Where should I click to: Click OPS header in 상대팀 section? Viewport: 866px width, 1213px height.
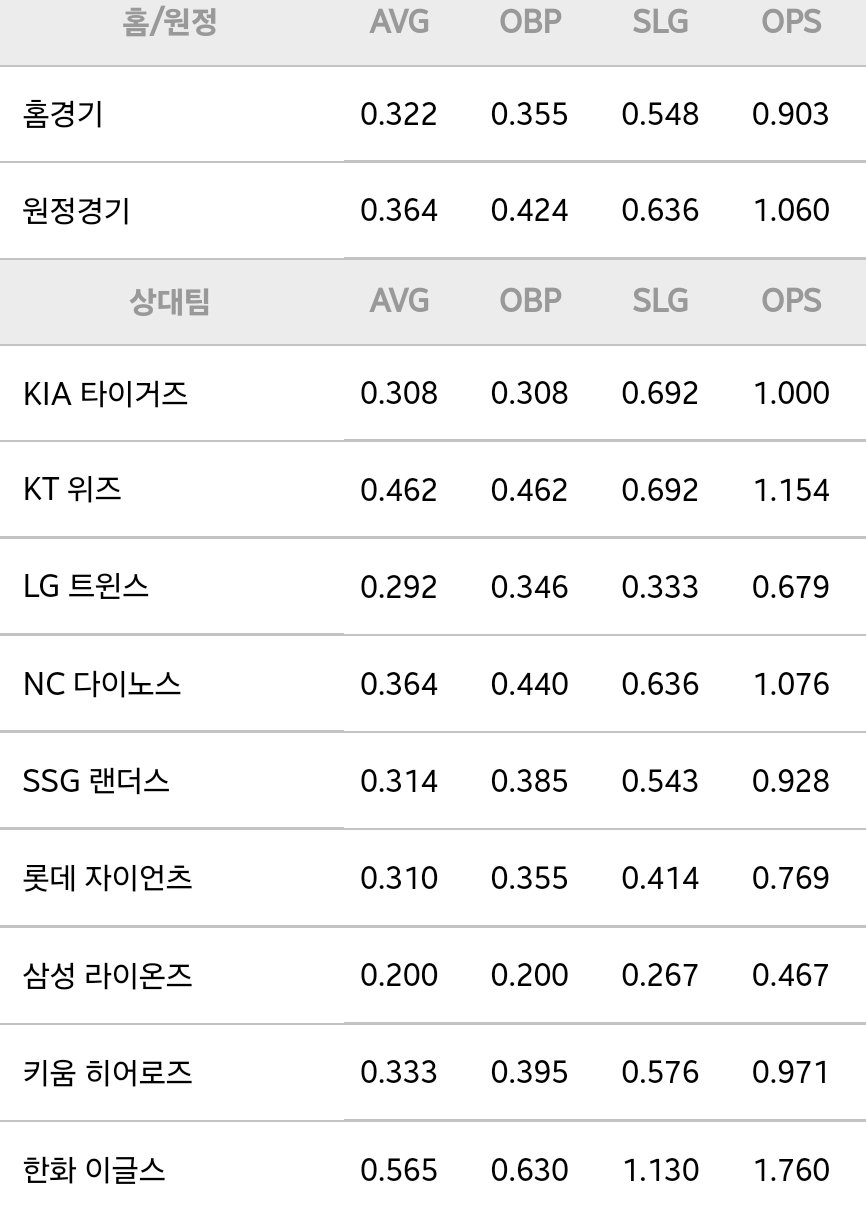click(791, 301)
